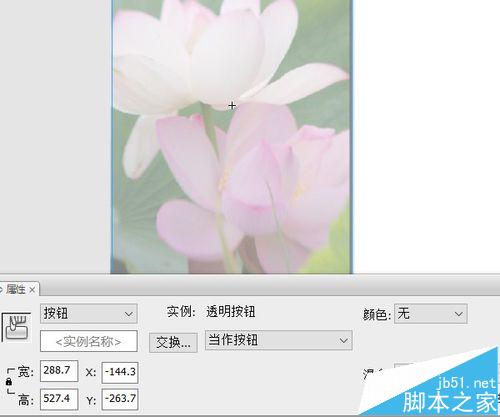
Task: Close the 属性 panel tab
Action: click(x=32, y=290)
